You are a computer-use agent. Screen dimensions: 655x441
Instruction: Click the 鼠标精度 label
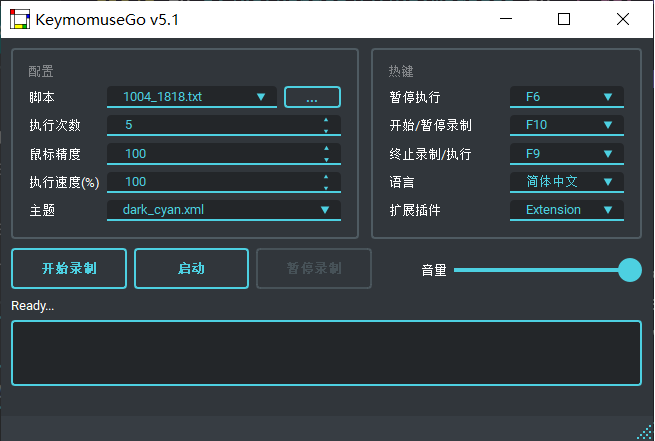(55, 154)
